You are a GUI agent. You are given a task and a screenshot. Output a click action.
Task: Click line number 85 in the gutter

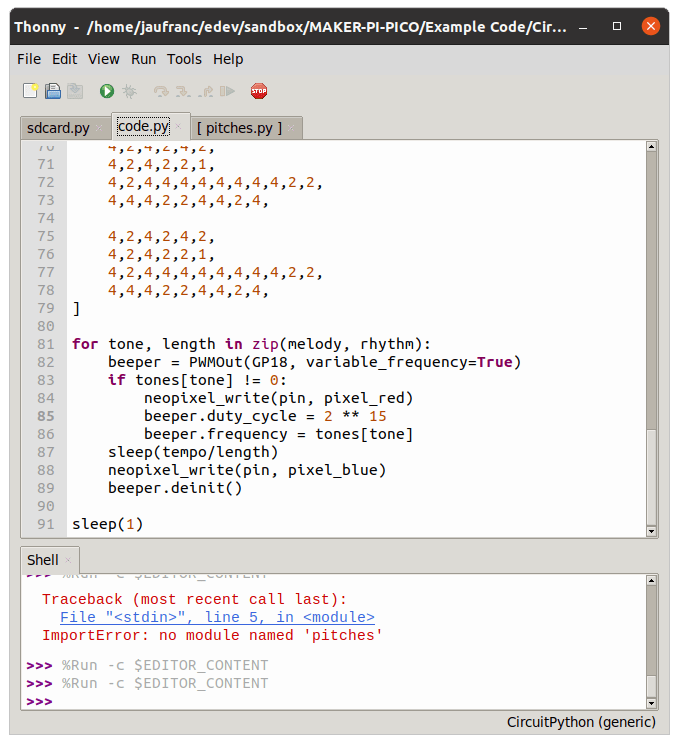coord(46,416)
